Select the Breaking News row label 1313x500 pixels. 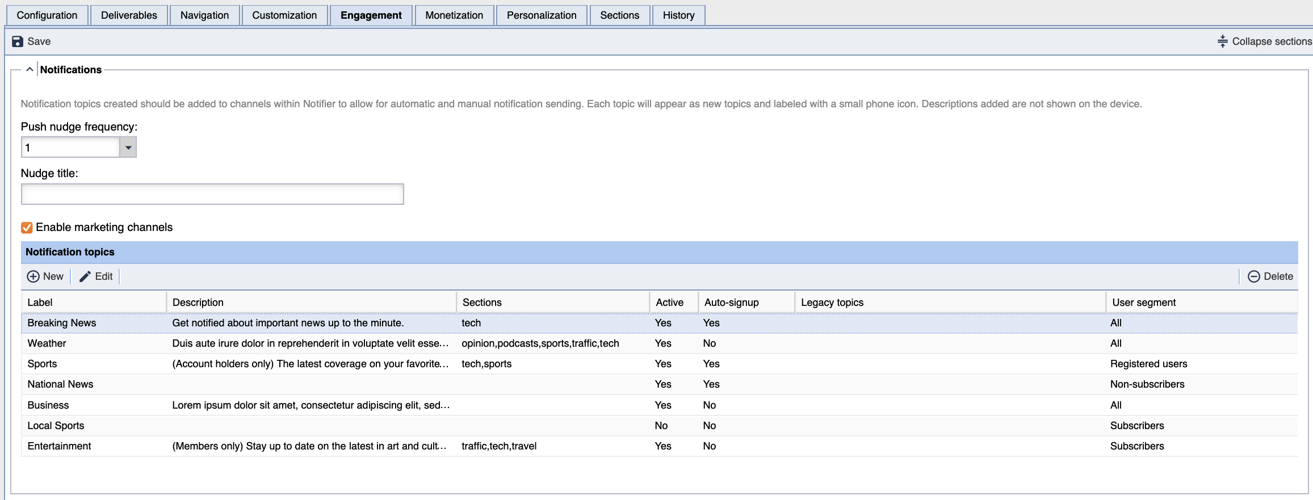point(62,323)
